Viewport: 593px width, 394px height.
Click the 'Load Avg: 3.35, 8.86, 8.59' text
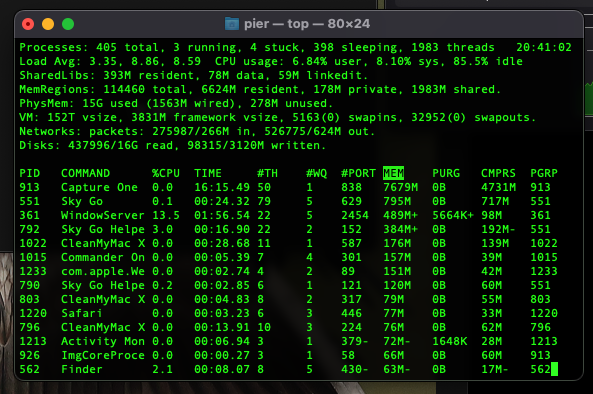tap(110, 61)
